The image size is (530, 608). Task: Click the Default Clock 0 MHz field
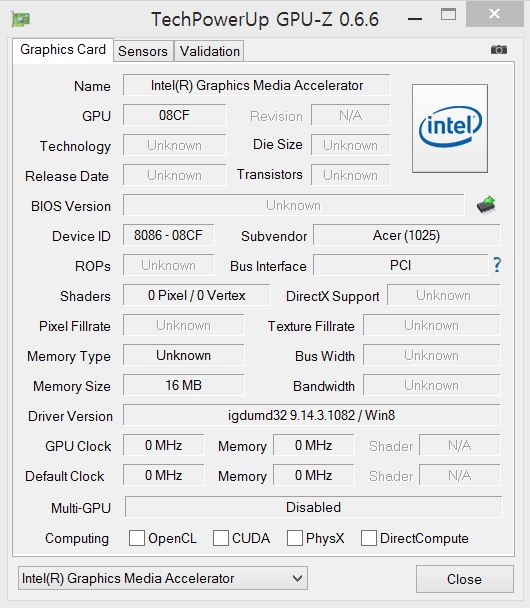pos(164,475)
